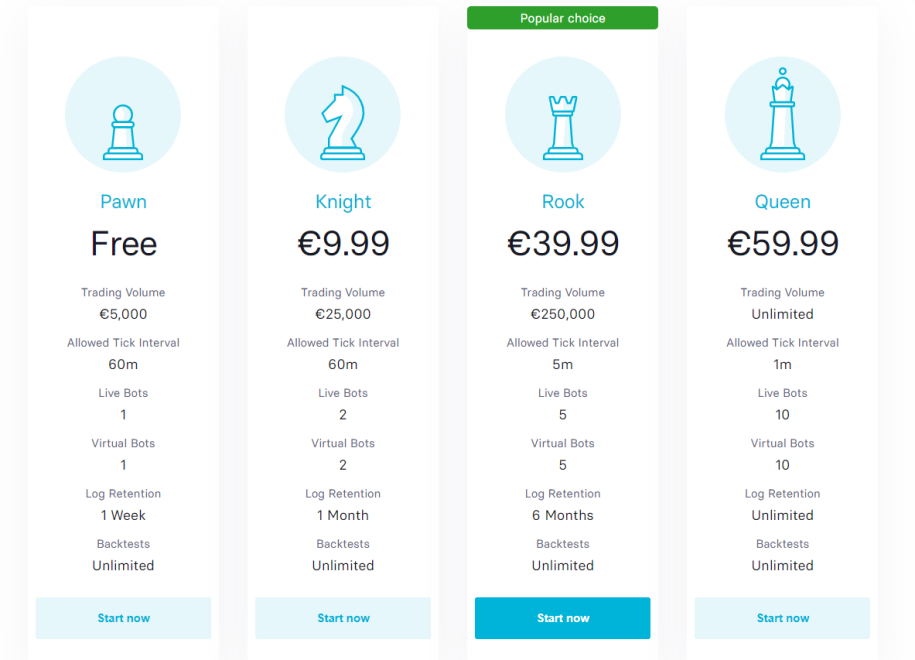The width and height of the screenshot is (915, 660).
Task: Click the €39.99 price label
Action: point(563,244)
